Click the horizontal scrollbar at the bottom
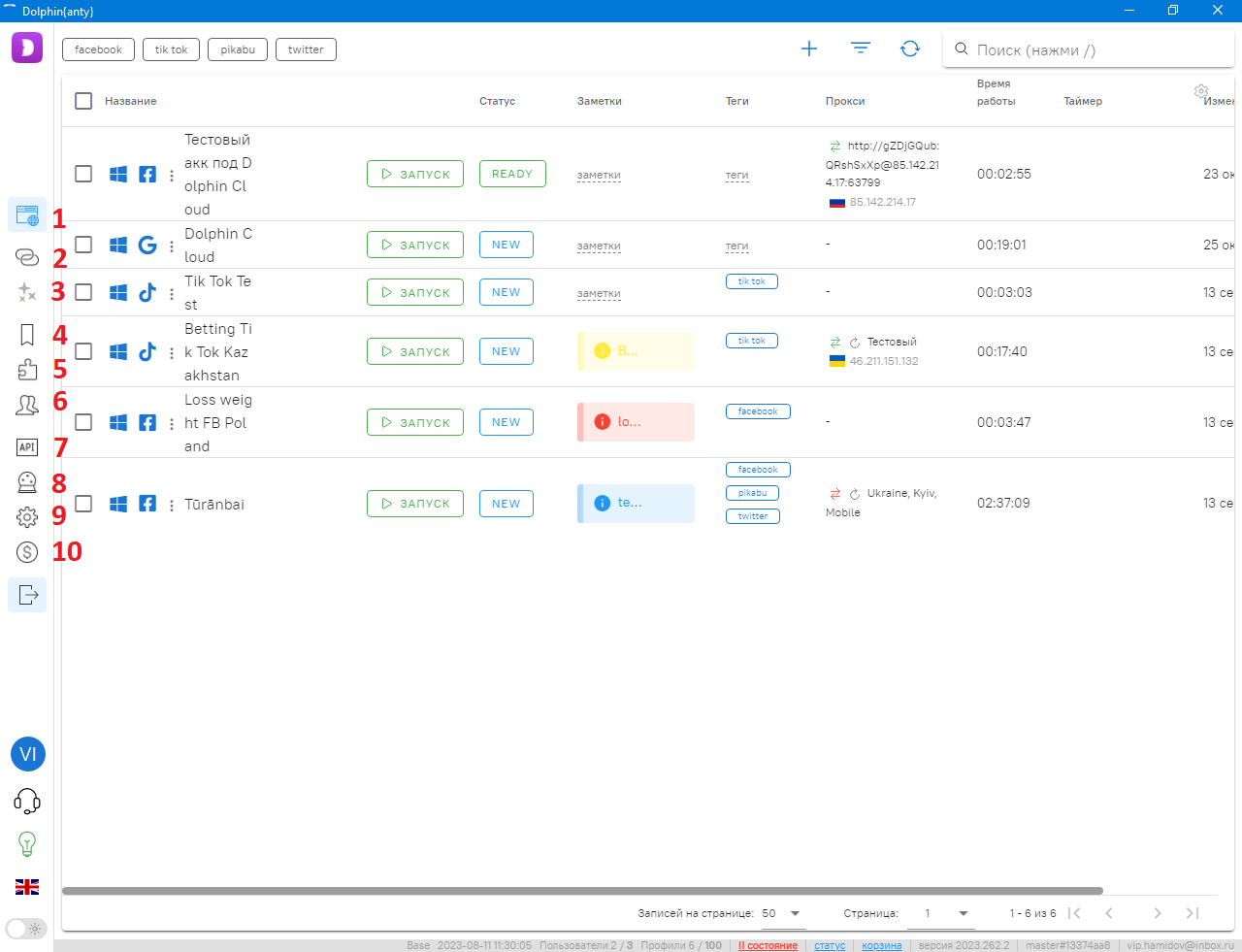1242x952 pixels. tap(582, 890)
